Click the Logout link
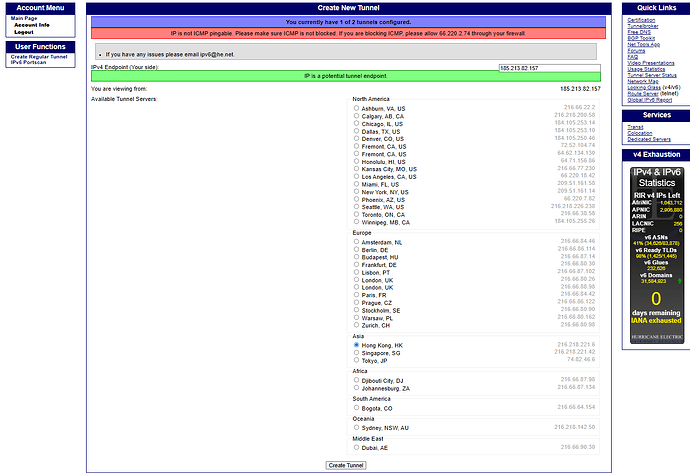 (24, 32)
